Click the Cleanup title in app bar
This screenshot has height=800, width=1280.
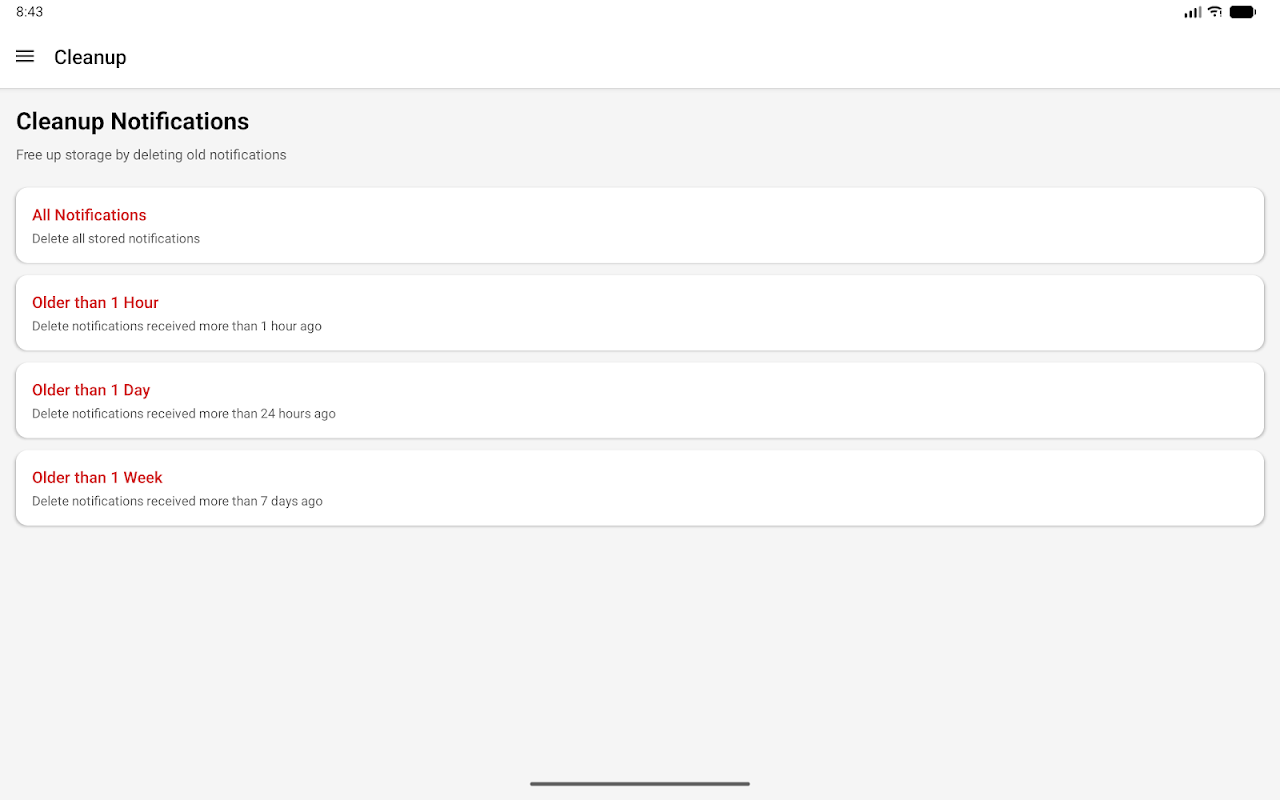[x=90, y=57]
